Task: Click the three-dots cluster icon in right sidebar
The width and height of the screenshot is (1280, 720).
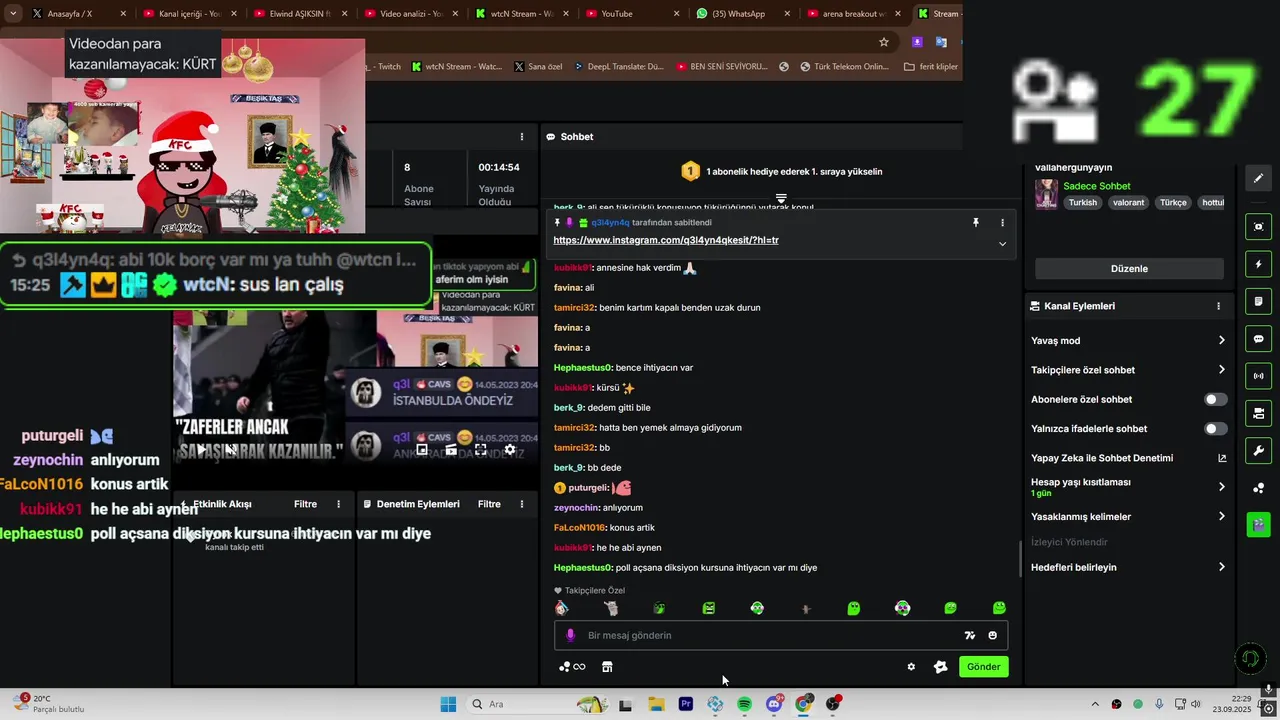Action: (x=1258, y=488)
